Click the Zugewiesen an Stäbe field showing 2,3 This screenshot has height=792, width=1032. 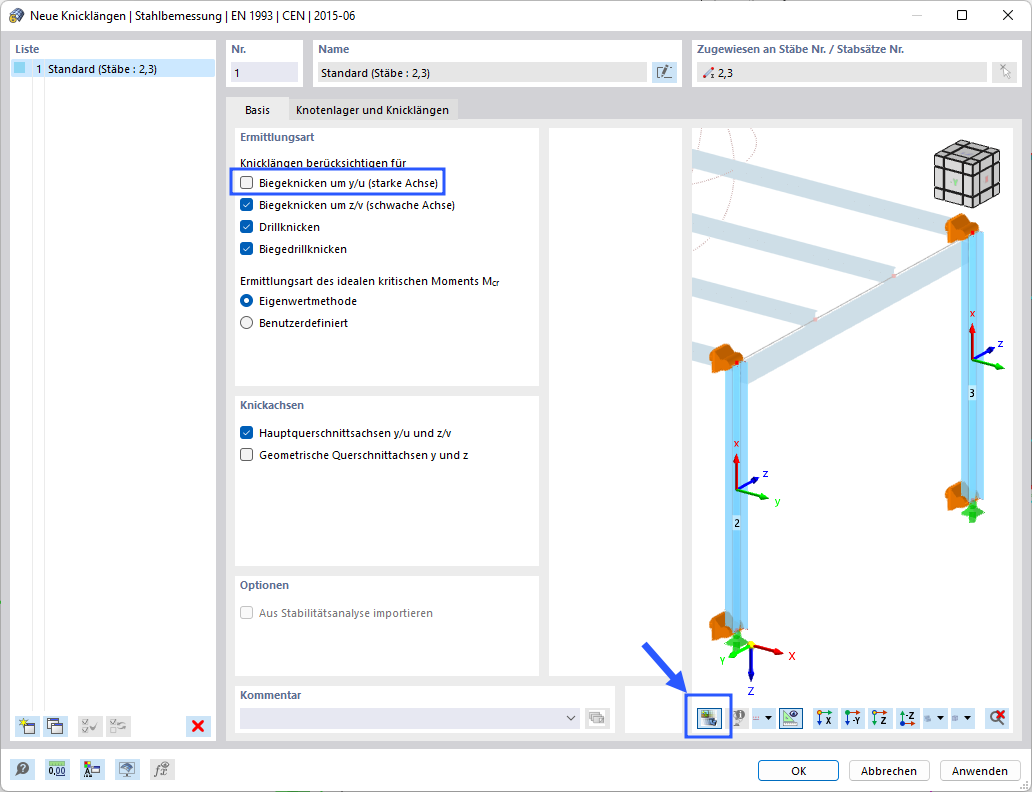842,72
